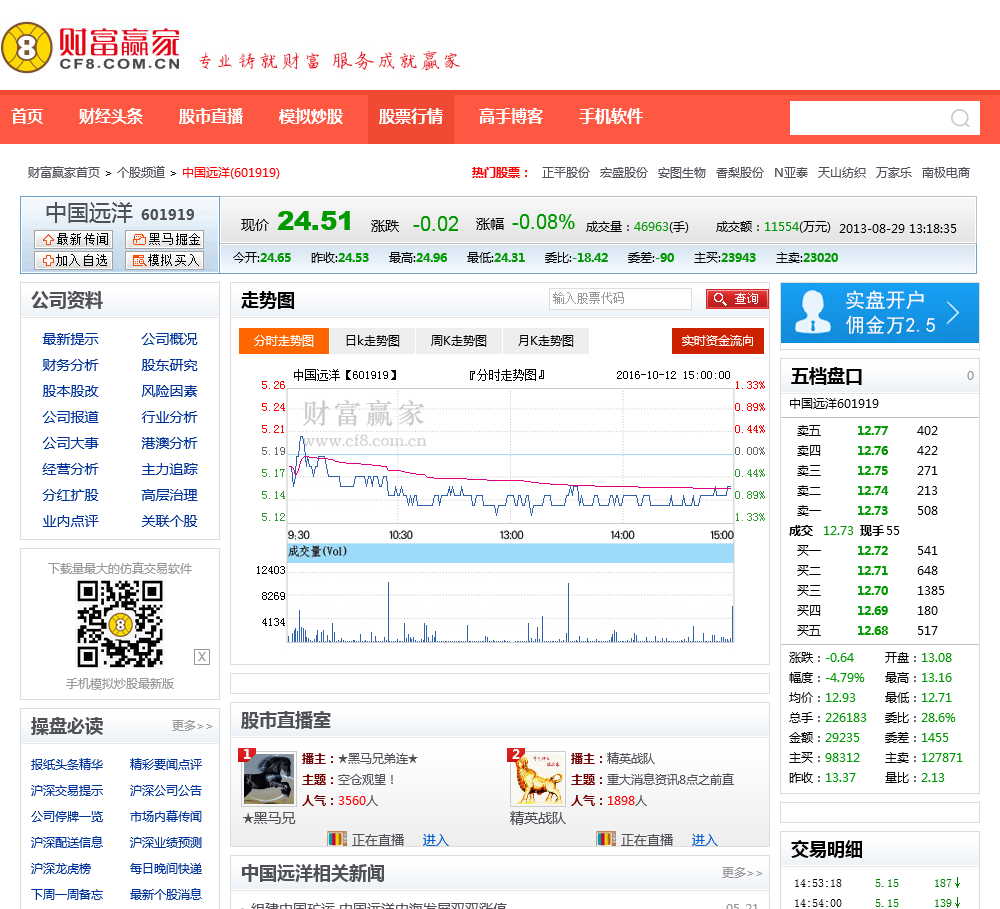Open 沪深龙虎榜 link
The image size is (1000, 909).
[61, 868]
